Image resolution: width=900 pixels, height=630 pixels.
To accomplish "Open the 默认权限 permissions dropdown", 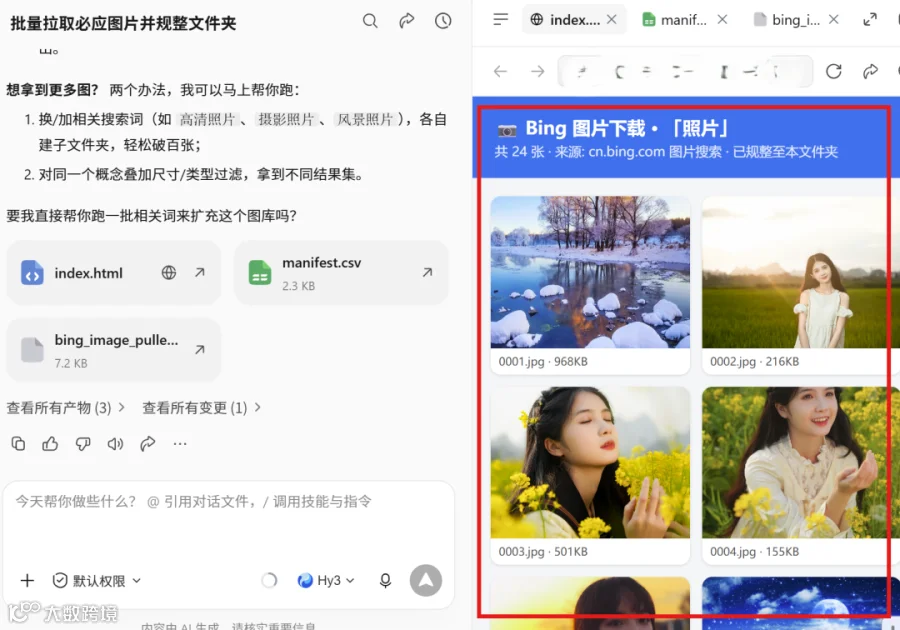I will coord(96,581).
